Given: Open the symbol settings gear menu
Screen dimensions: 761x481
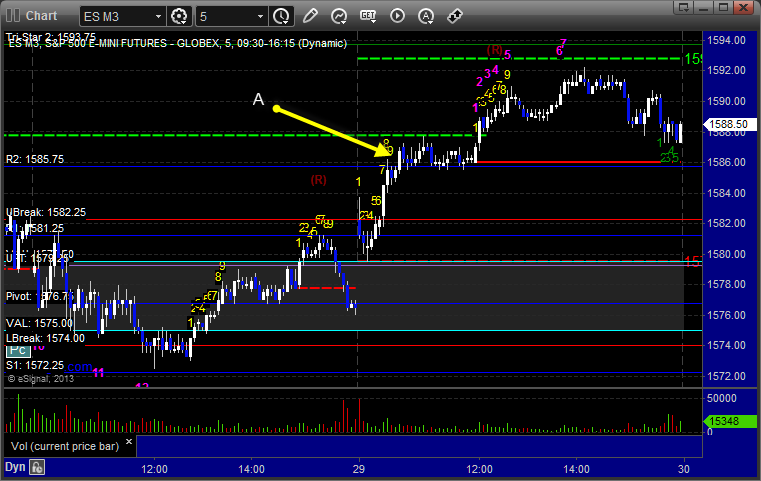Looking at the screenshot, I should click(179, 17).
